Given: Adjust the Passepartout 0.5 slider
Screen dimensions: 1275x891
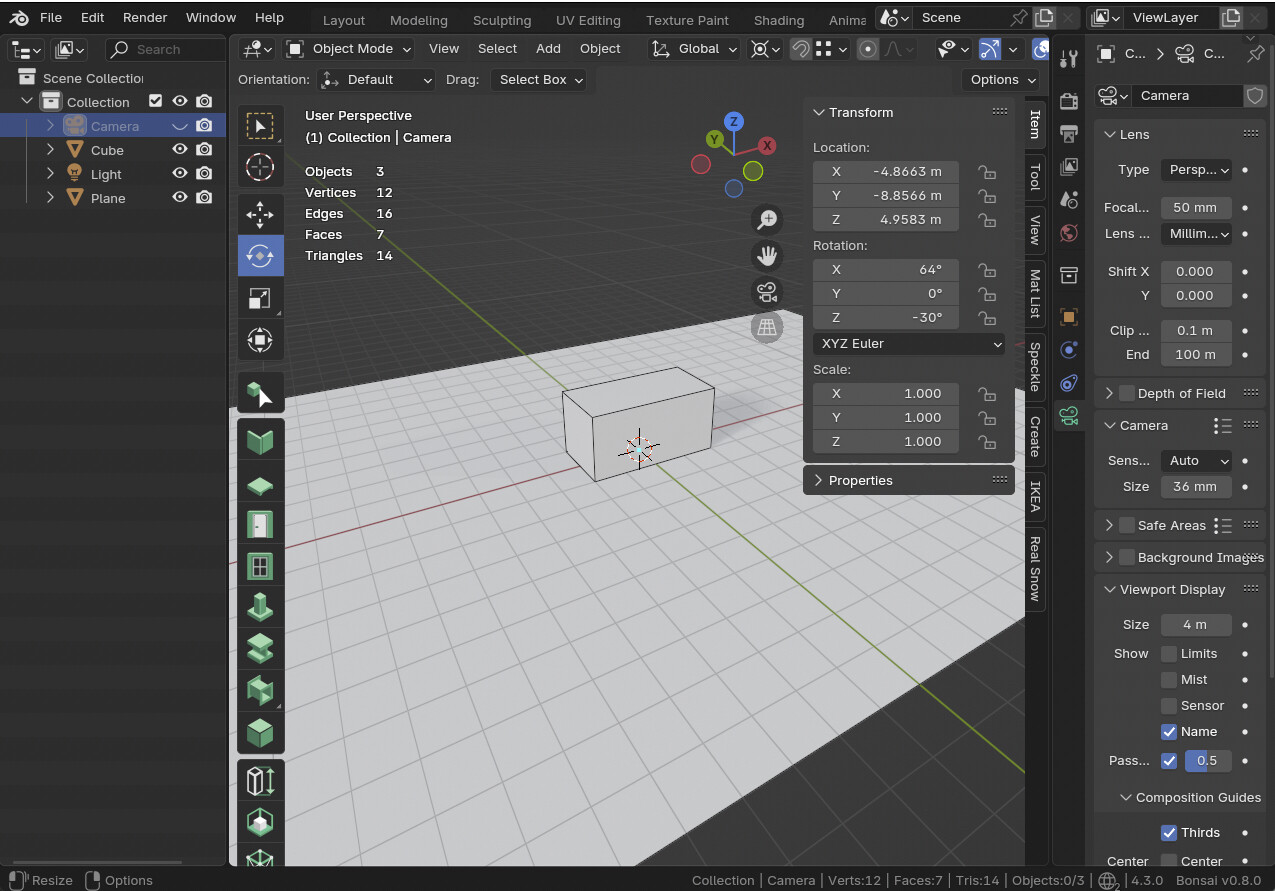Looking at the screenshot, I should click(x=1208, y=761).
